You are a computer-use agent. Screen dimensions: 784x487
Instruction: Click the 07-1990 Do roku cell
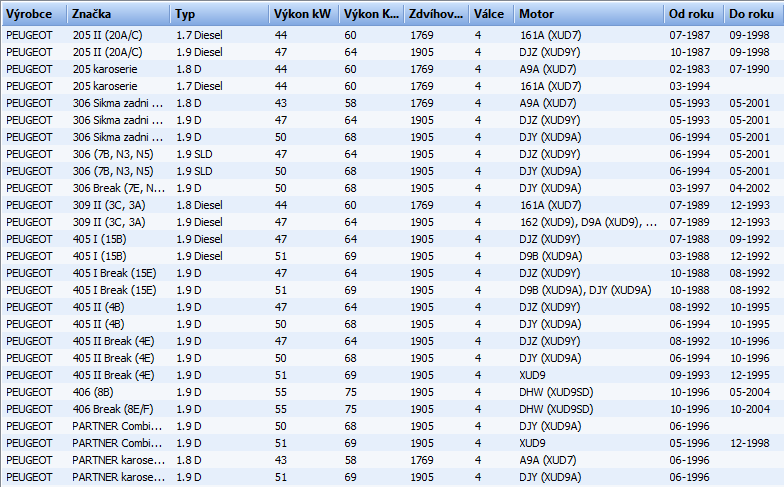pyautogui.click(x=750, y=69)
